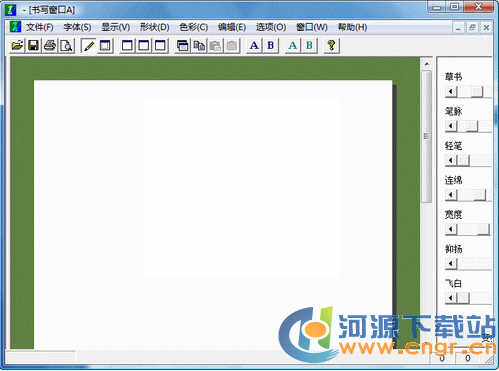Click the Copy icon in toolbar
The width and height of the screenshot is (499, 371).
(199, 45)
